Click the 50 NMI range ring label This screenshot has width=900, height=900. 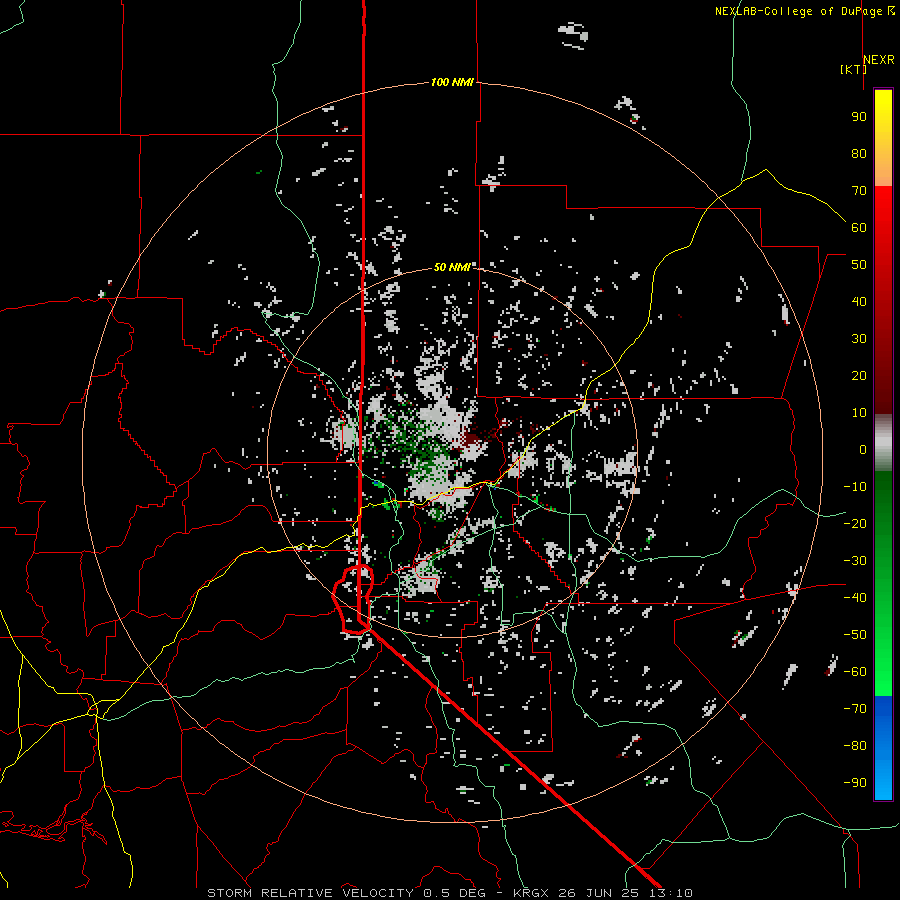click(x=452, y=267)
